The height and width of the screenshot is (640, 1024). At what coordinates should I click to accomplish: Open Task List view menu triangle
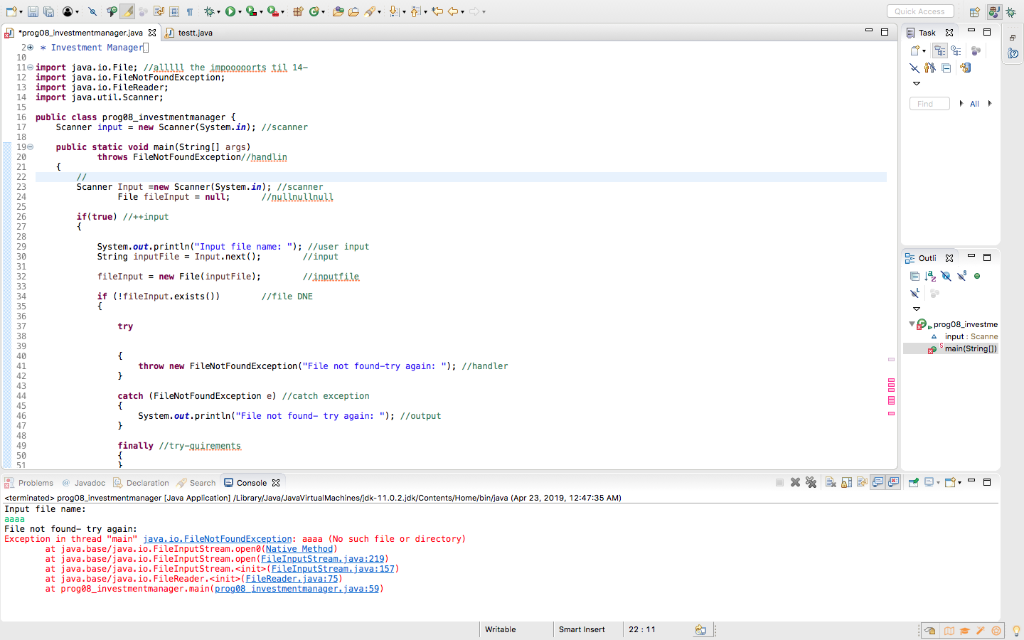tap(916, 83)
